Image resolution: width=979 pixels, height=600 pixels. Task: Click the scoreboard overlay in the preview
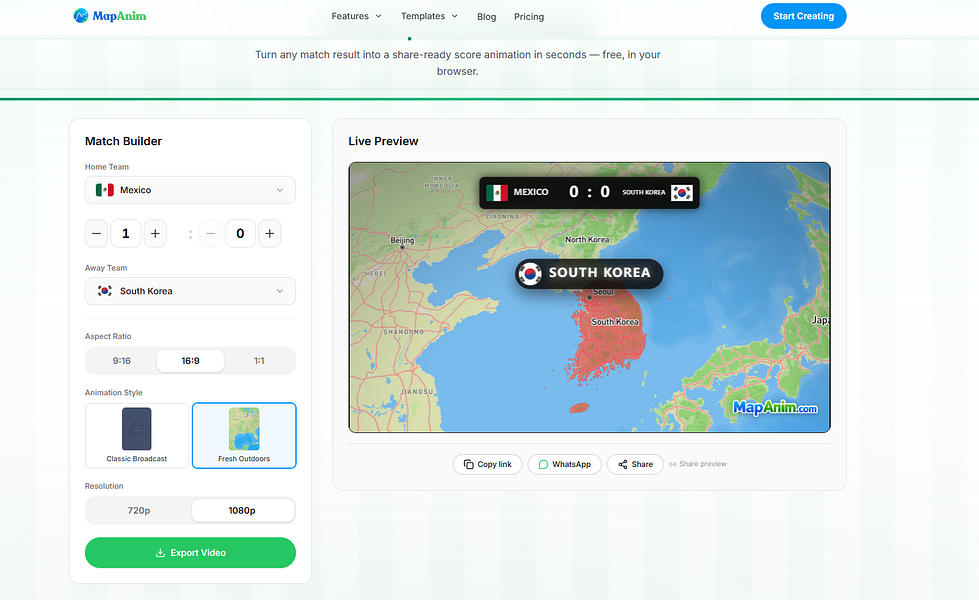(589, 192)
